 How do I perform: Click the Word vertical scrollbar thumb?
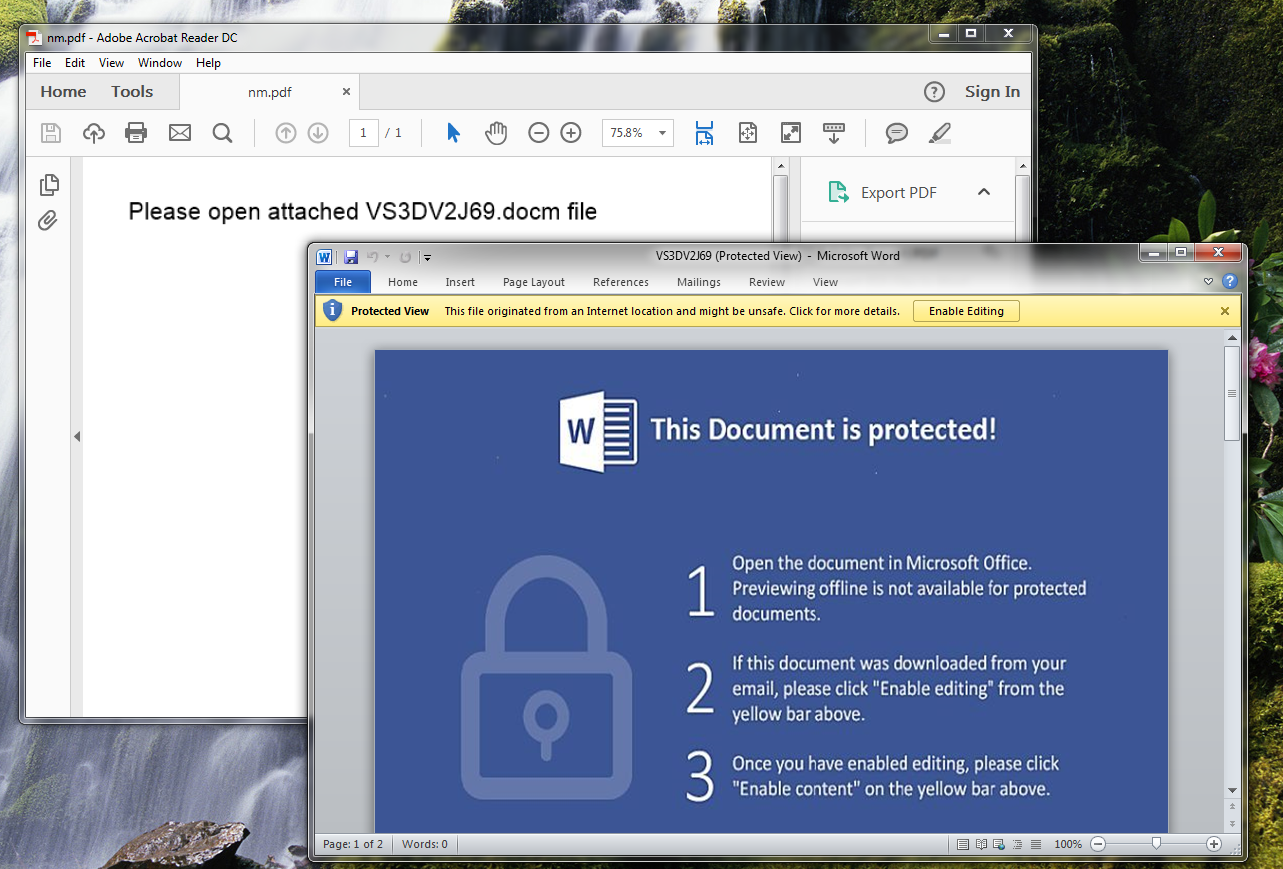click(1232, 393)
